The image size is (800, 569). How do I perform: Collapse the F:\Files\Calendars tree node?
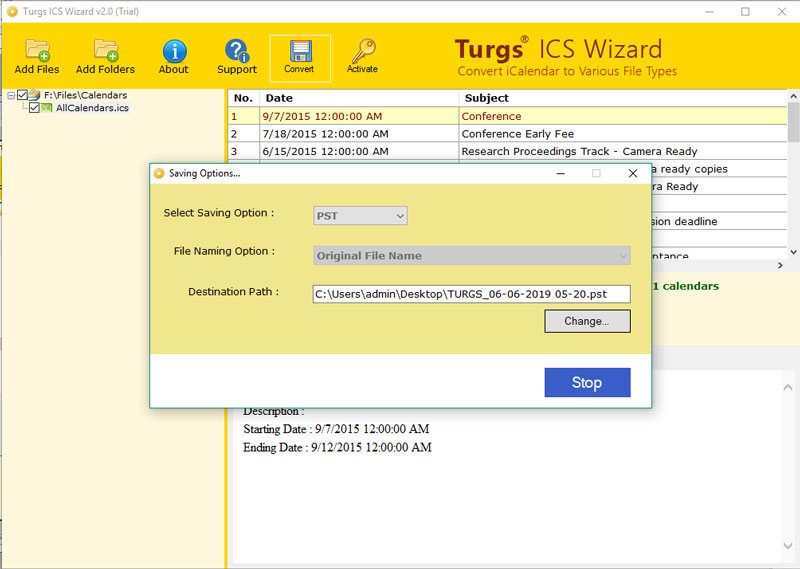11,95
